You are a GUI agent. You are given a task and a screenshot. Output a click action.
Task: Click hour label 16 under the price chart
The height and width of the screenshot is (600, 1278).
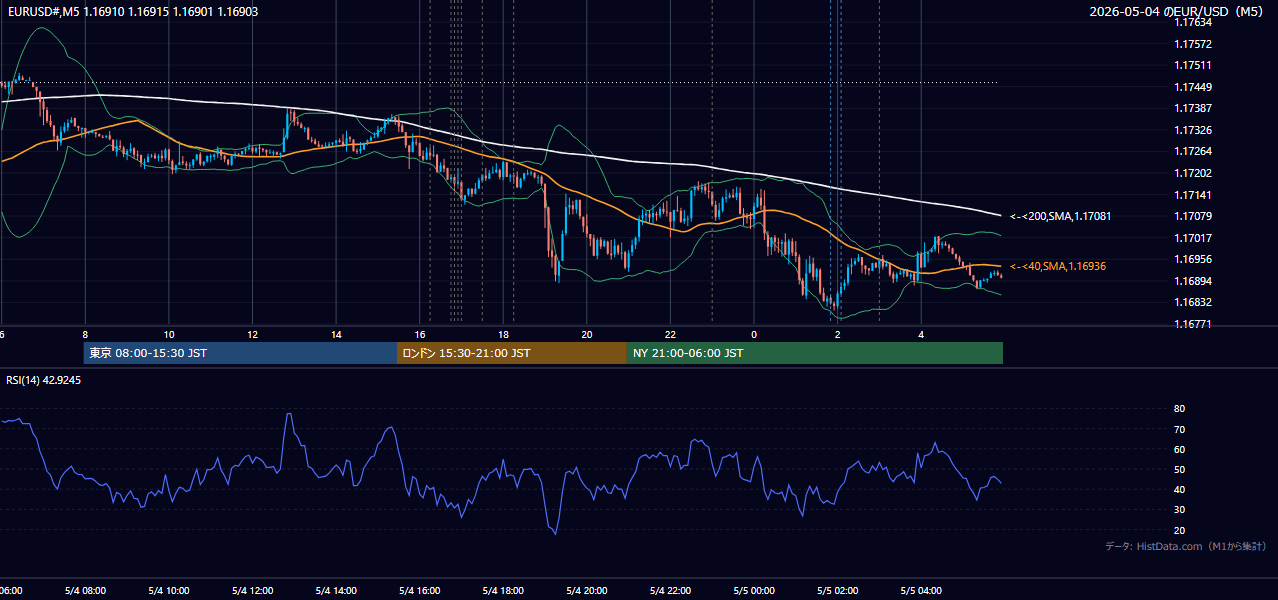pos(420,334)
